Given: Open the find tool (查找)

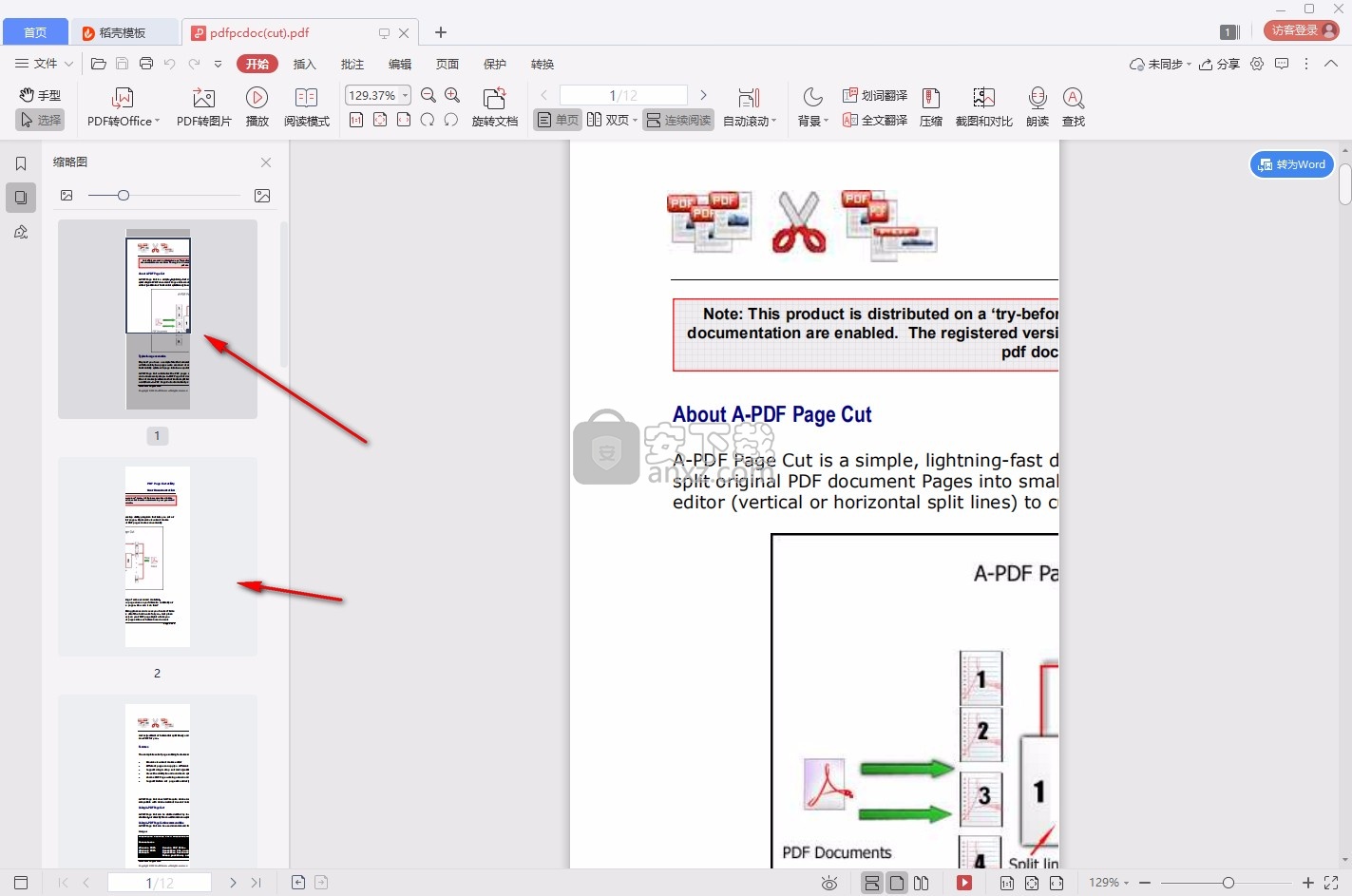Looking at the screenshot, I should point(1074,107).
